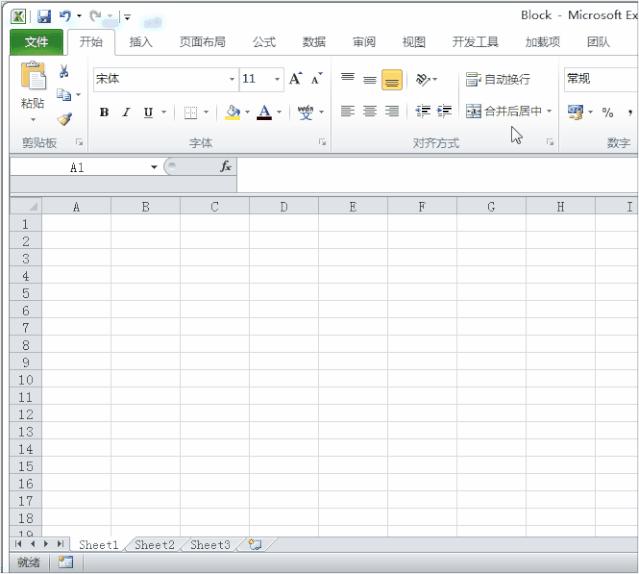639x574 pixels.
Task: Toggle Wrap Text (自动换行)
Action: 498,79
